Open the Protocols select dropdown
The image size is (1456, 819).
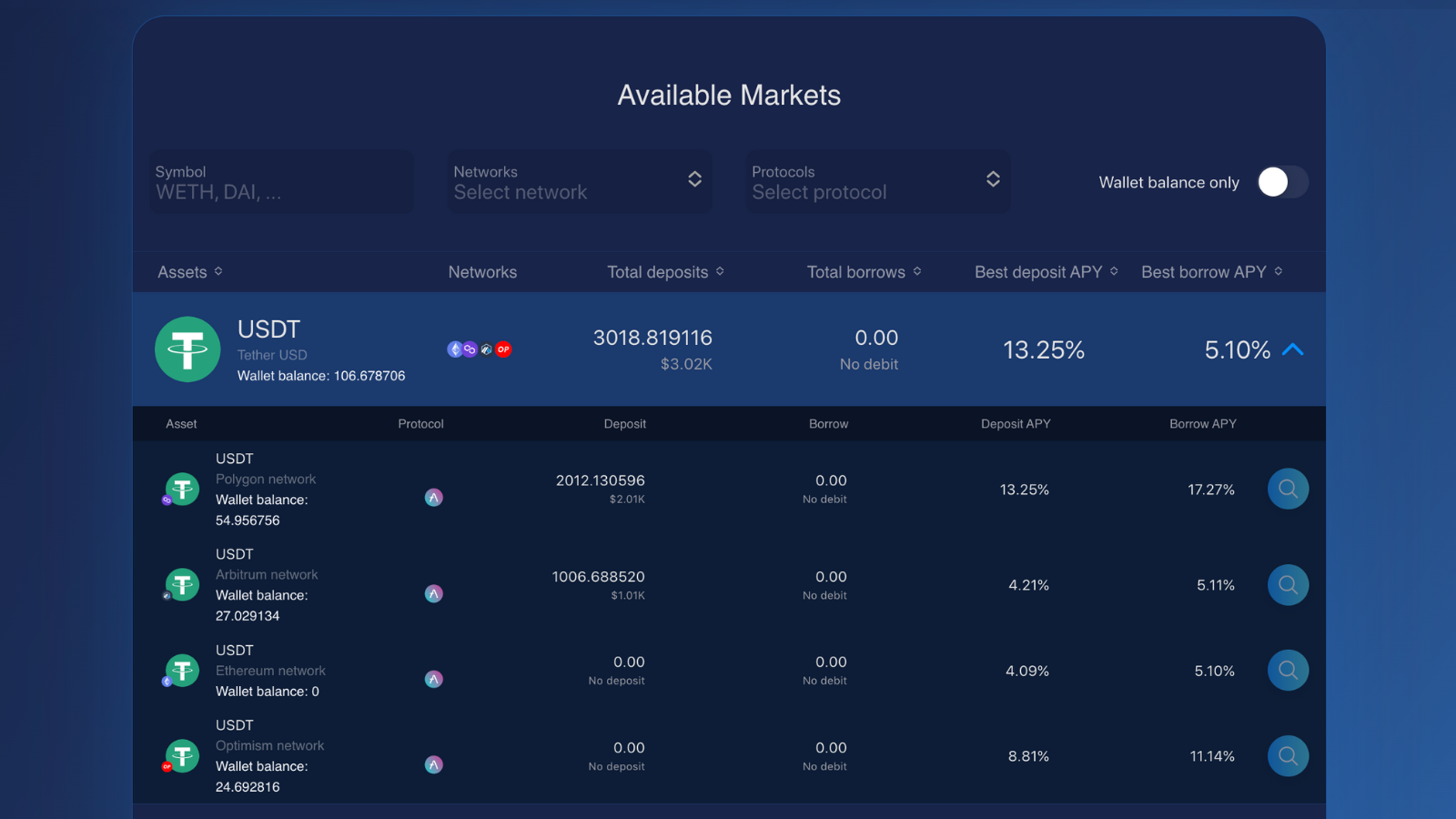878,182
